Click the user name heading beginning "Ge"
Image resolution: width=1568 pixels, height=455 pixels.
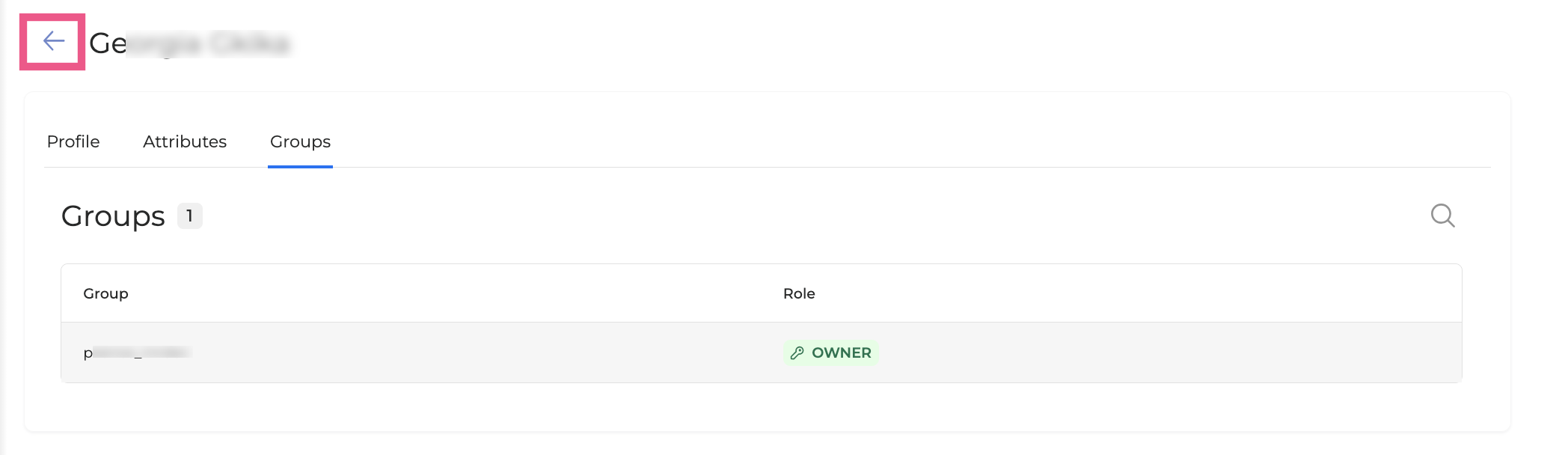point(189,43)
